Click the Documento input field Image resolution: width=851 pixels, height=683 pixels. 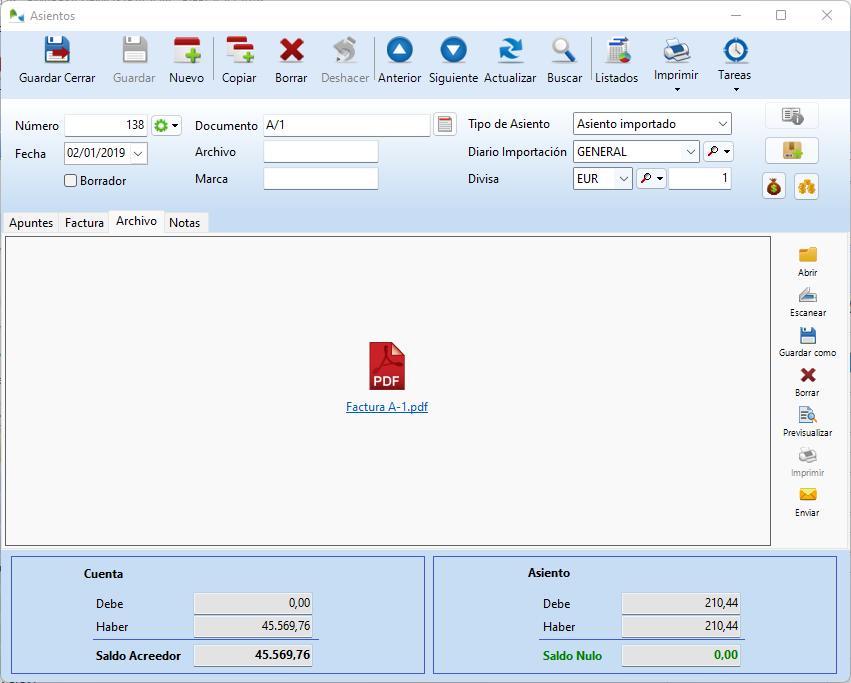tap(346, 125)
